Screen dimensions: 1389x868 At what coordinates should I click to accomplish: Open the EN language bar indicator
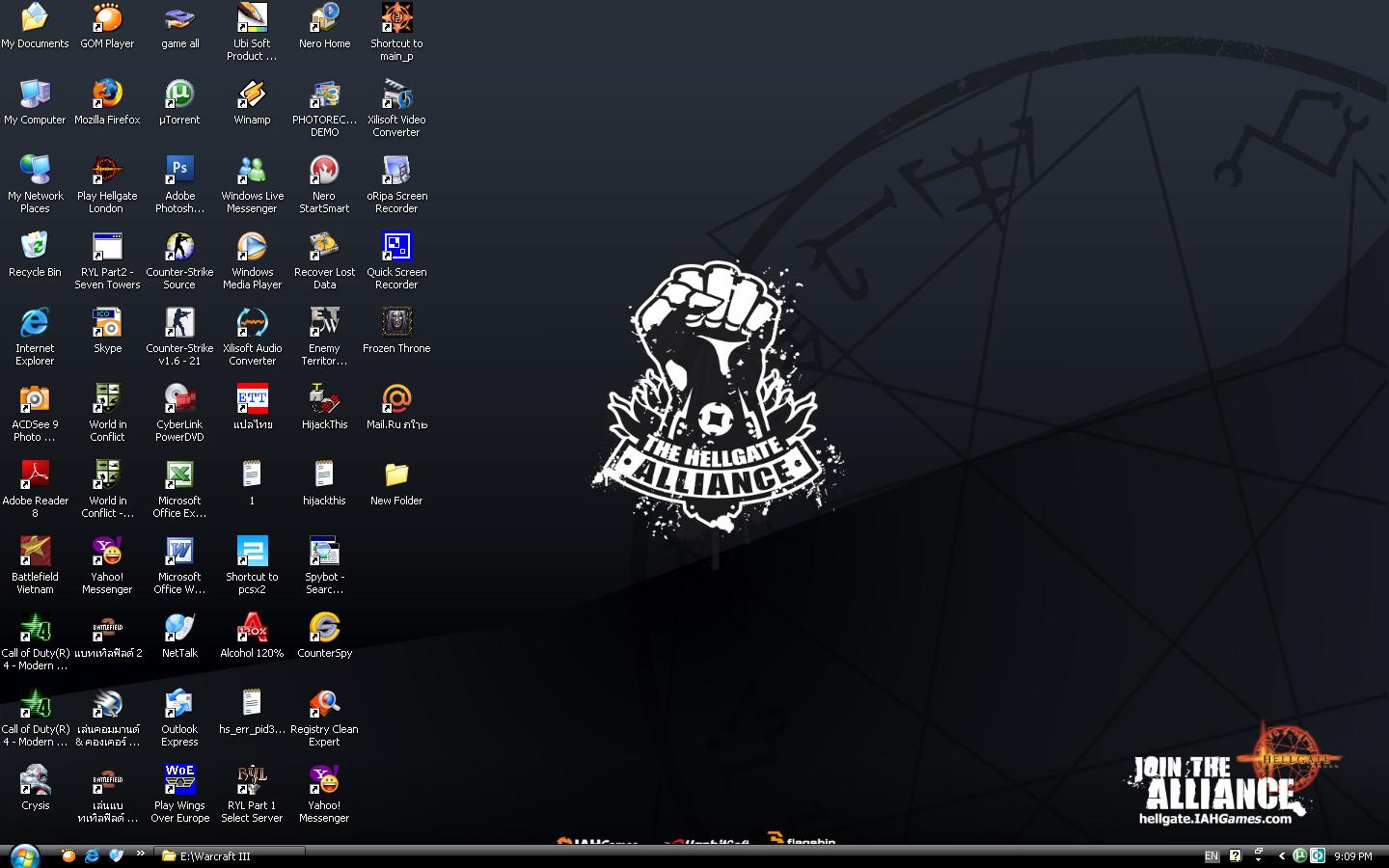point(1212,856)
